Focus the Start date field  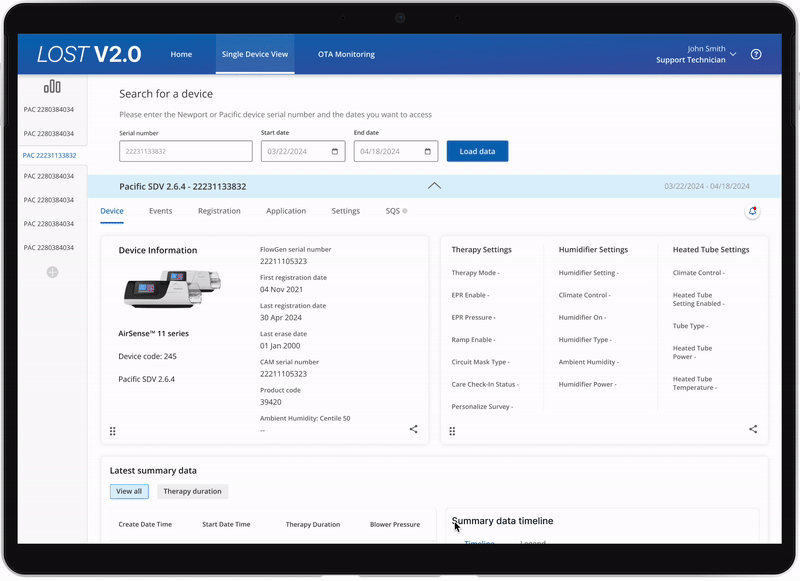303,151
